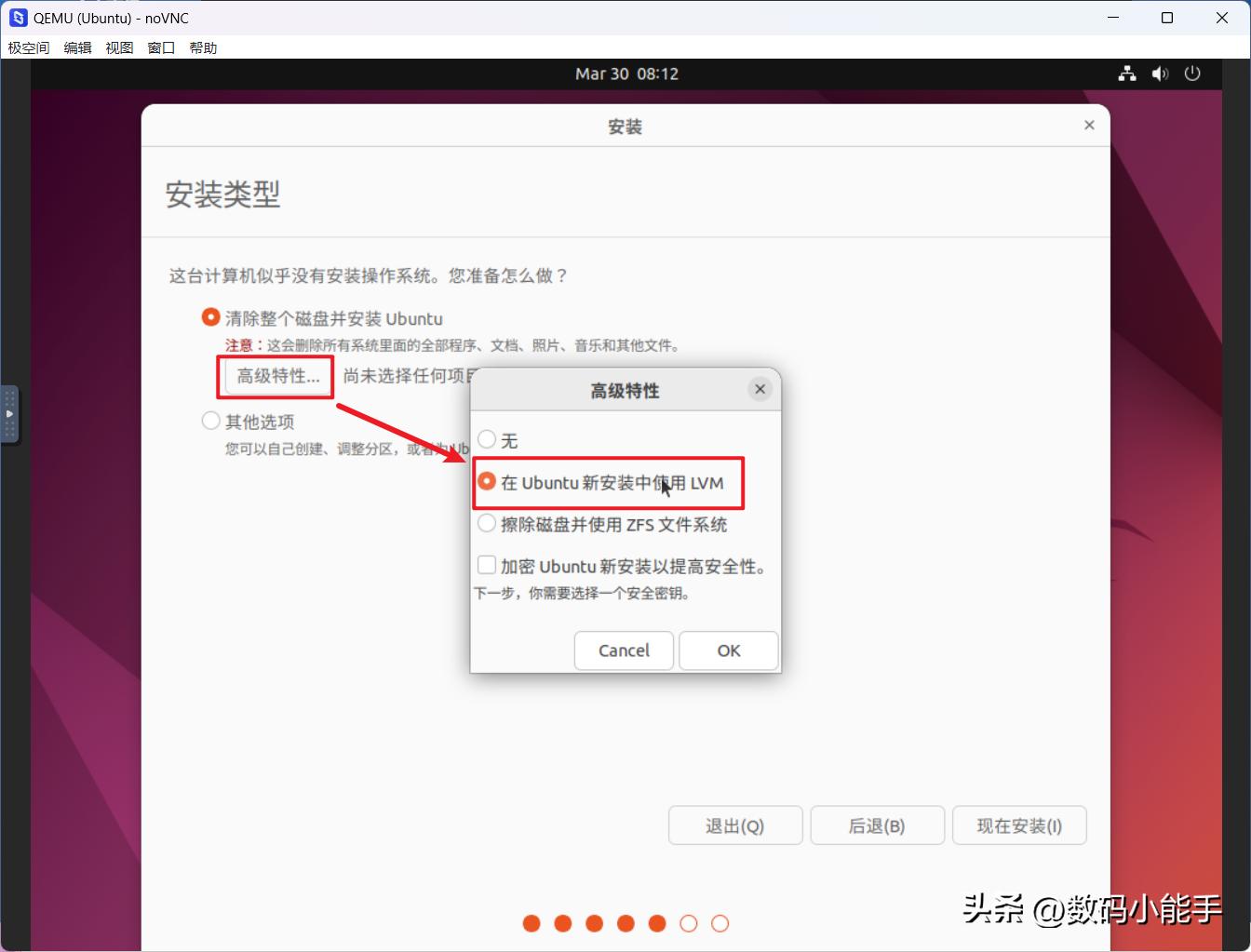Open the 窗口 menu
Viewport: 1251px width, 952px height.
161,47
